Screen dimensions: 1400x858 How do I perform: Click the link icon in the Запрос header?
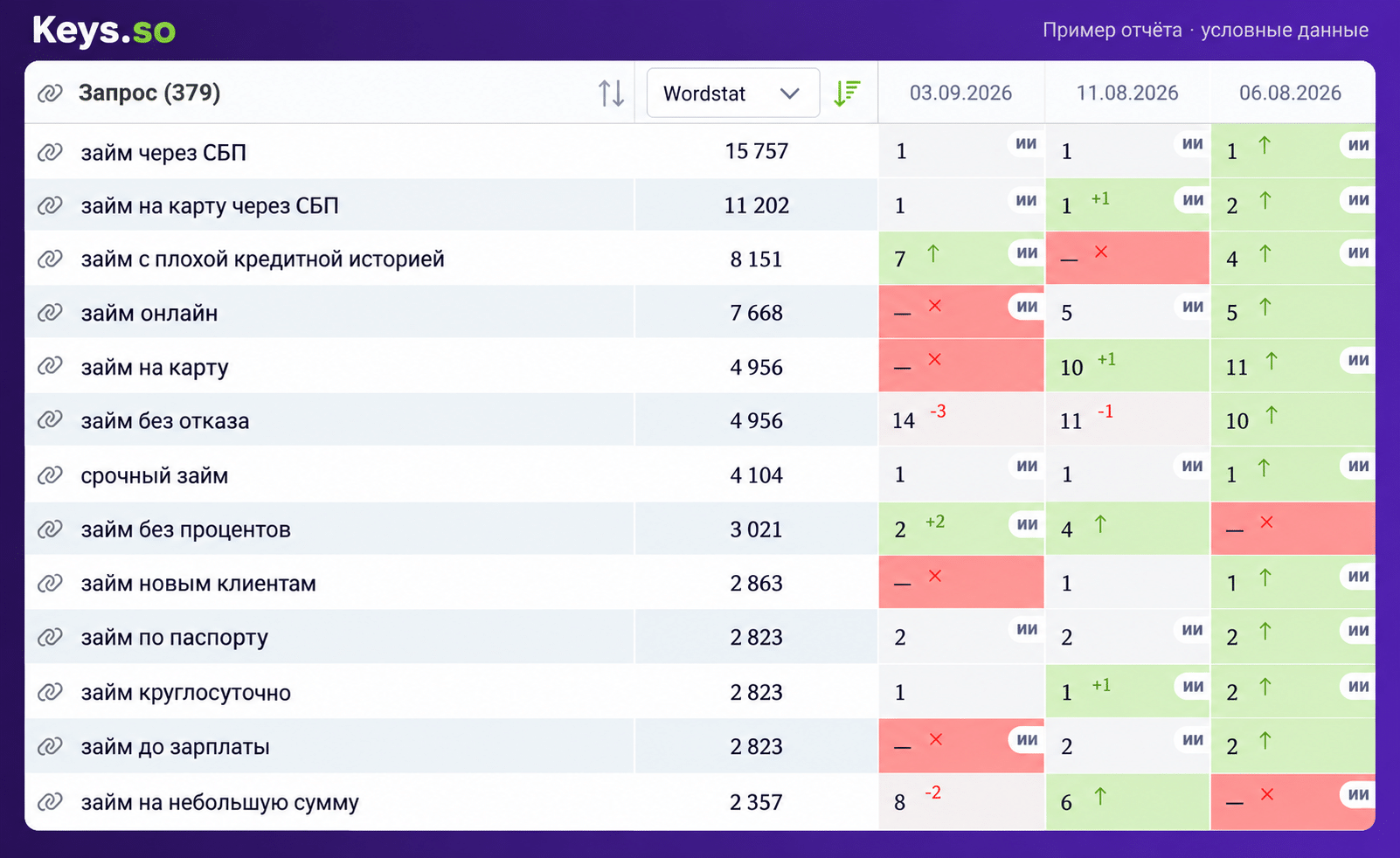pyautogui.click(x=50, y=93)
